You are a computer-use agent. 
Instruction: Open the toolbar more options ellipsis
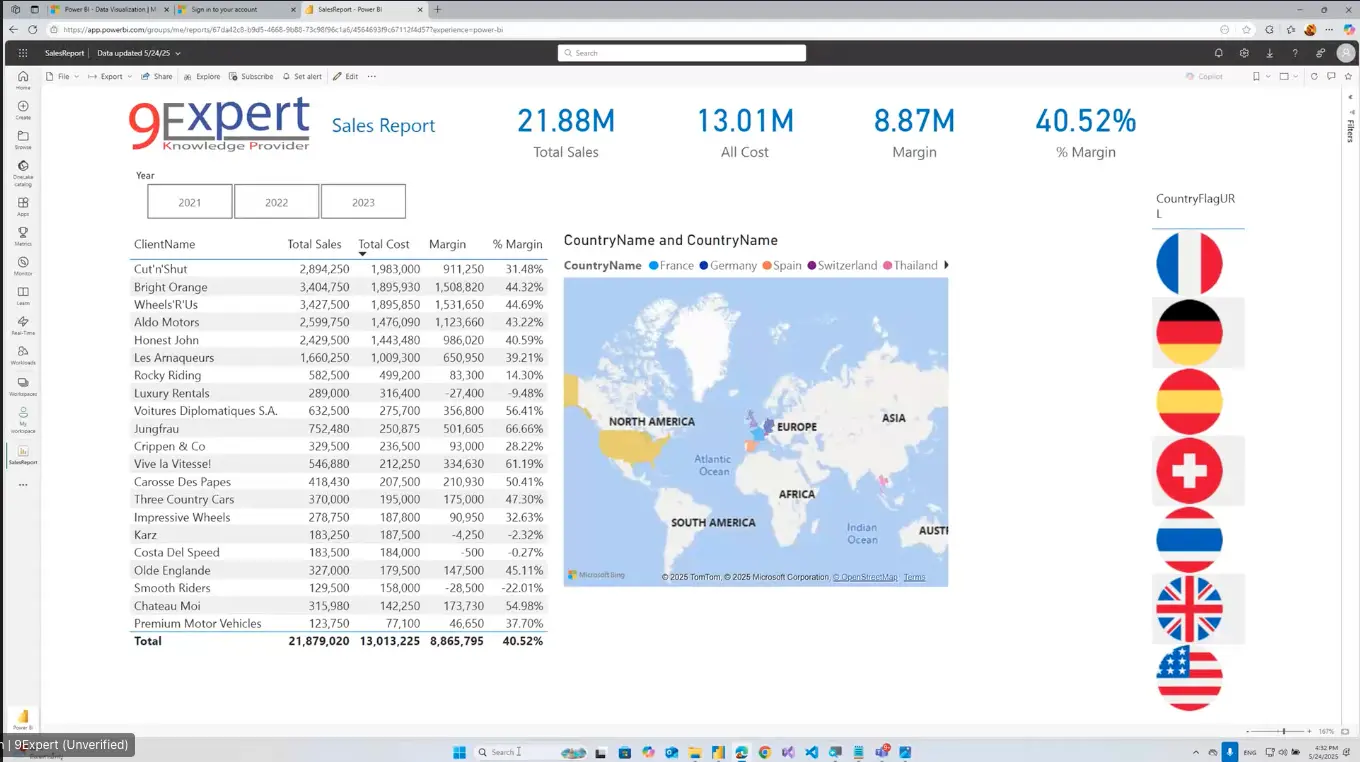[x=372, y=76]
